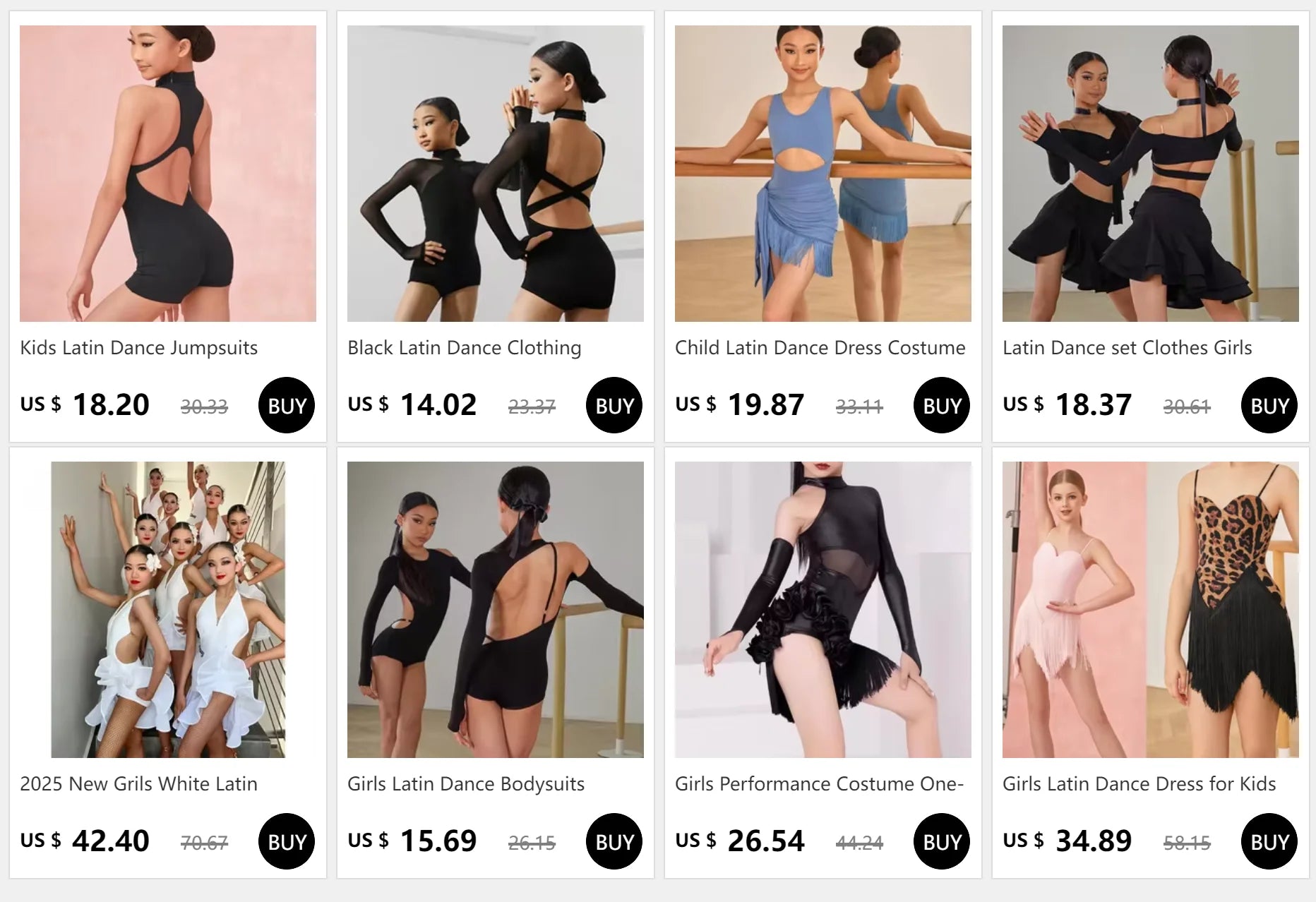Image resolution: width=1316 pixels, height=902 pixels.
Task: Click BUY for Latin Dance set Clothes Girls
Action: pos(1269,405)
